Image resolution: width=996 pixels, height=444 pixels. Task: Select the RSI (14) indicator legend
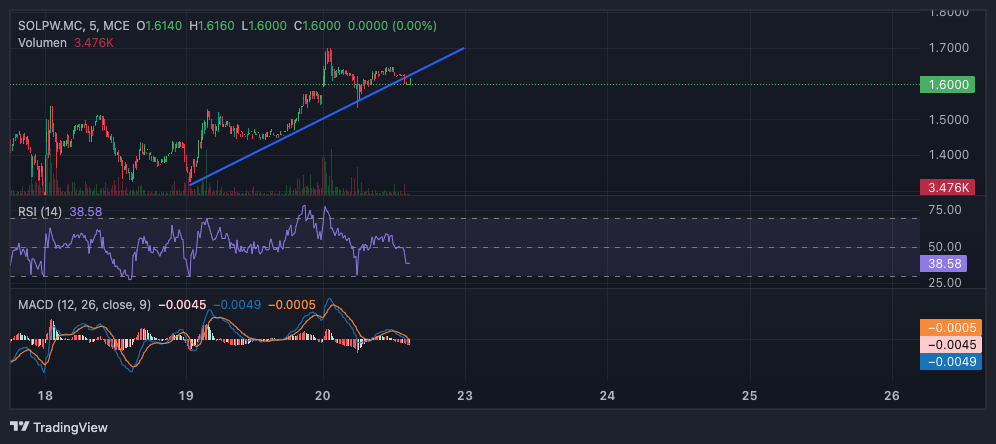tap(39, 212)
